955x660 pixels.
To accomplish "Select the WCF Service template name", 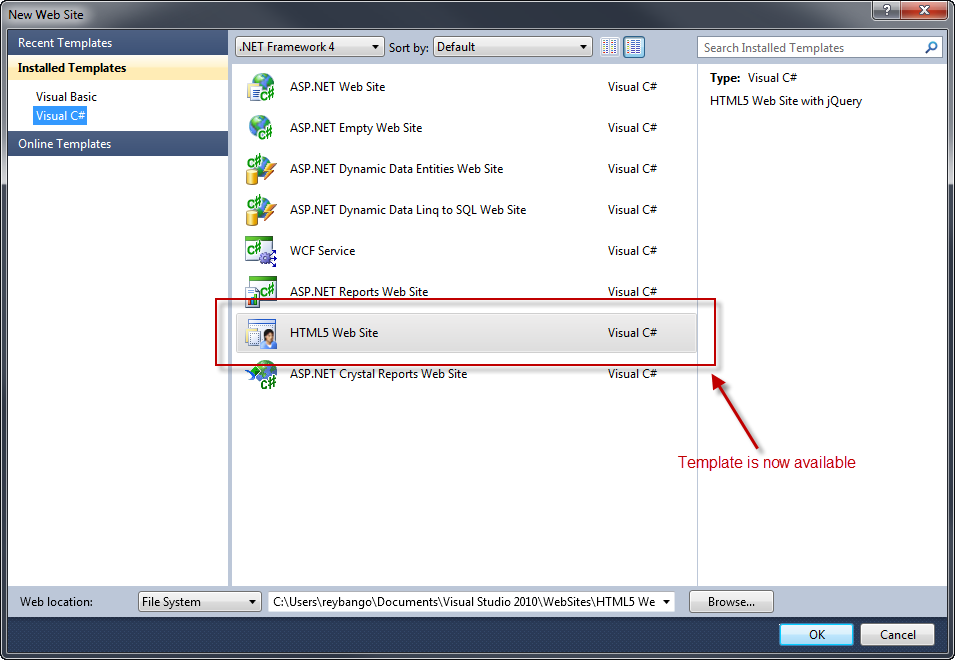I will [x=322, y=251].
